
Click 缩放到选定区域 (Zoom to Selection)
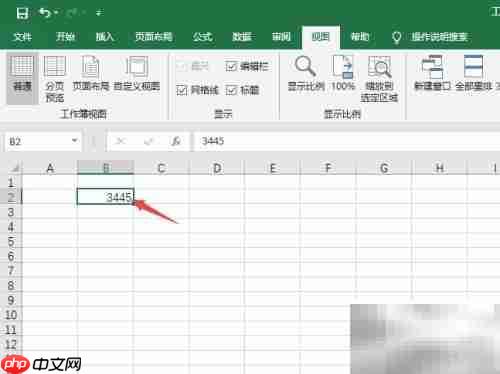pyautogui.click(x=379, y=78)
